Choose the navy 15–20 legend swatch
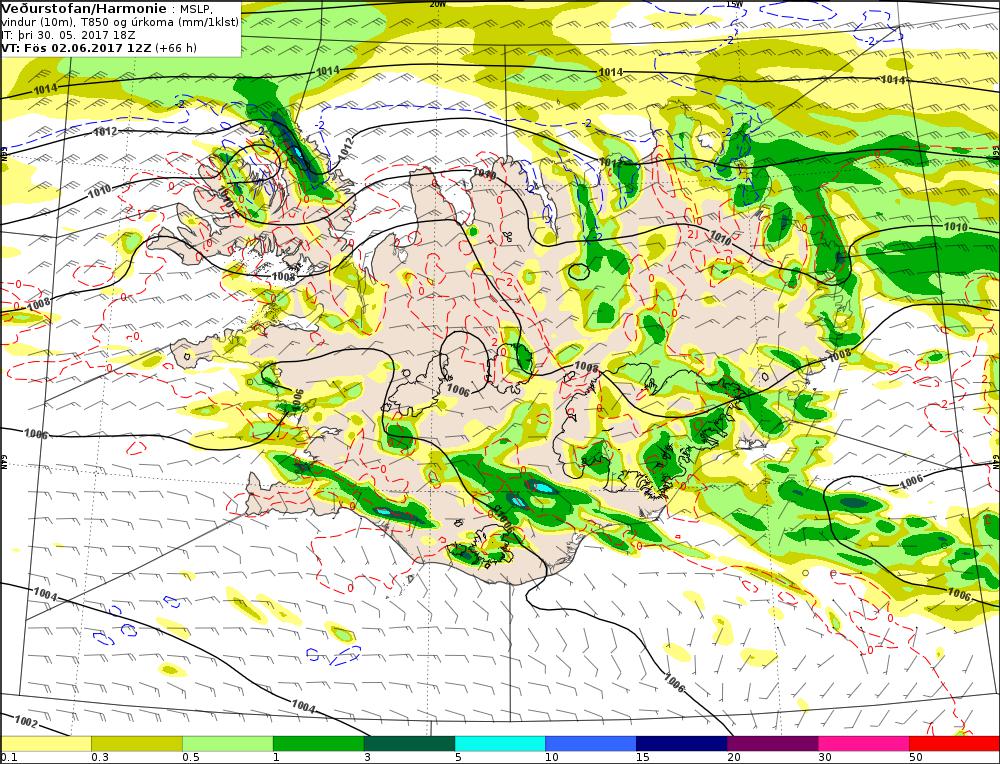Screen dimensions: 1000x764 pos(682,743)
